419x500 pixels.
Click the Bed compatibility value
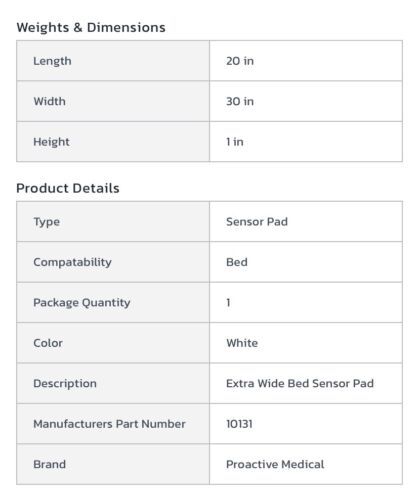click(237, 262)
